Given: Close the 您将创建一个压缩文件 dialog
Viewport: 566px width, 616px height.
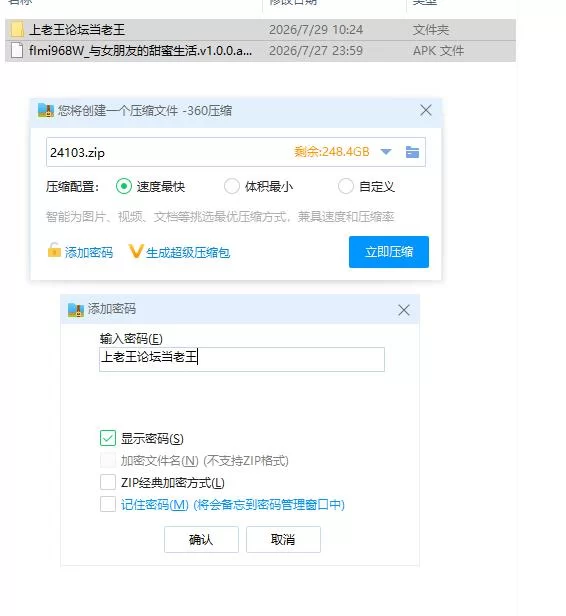Looking at the screenshot, I should [x=426, y=110].
